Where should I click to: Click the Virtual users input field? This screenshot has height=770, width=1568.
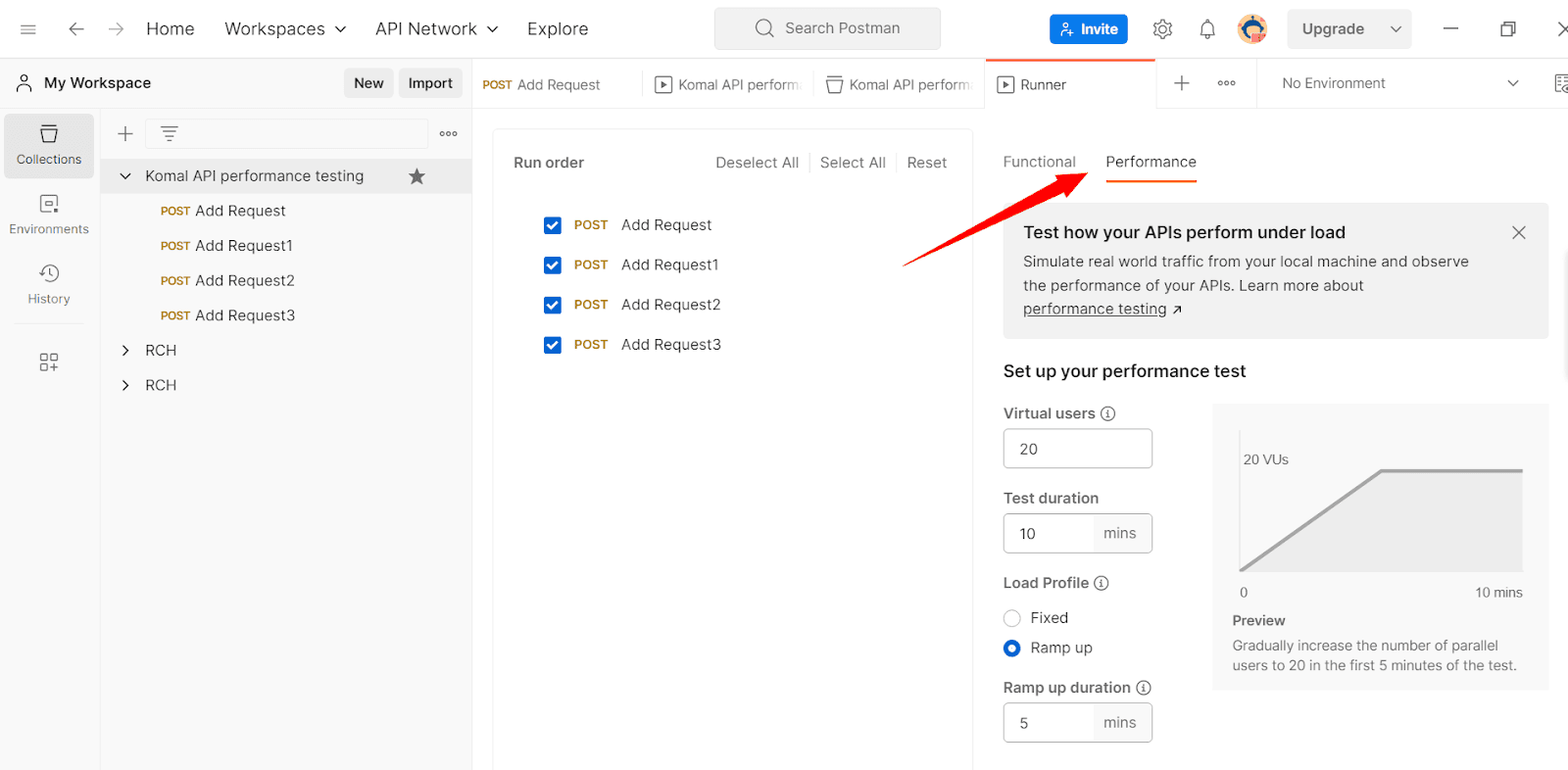click(1077, 449)
